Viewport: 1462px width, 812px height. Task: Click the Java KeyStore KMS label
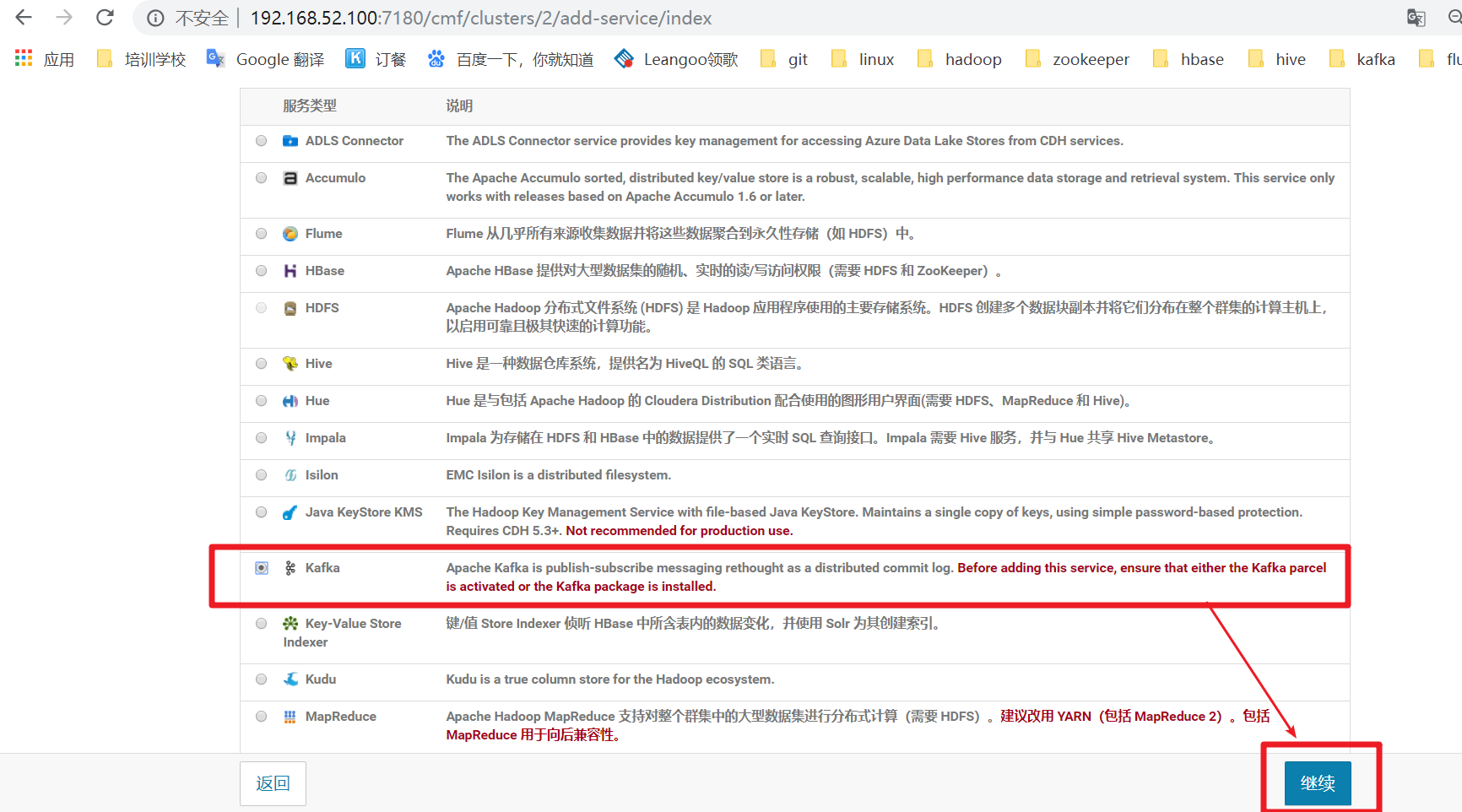coord(364,512)
